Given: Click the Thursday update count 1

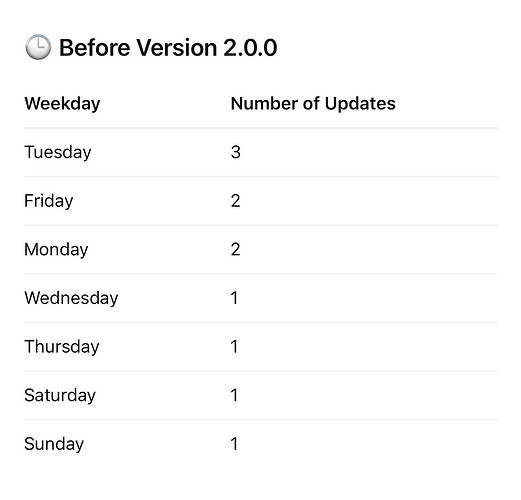Looking at the screenshot, I should click(234, 347).
